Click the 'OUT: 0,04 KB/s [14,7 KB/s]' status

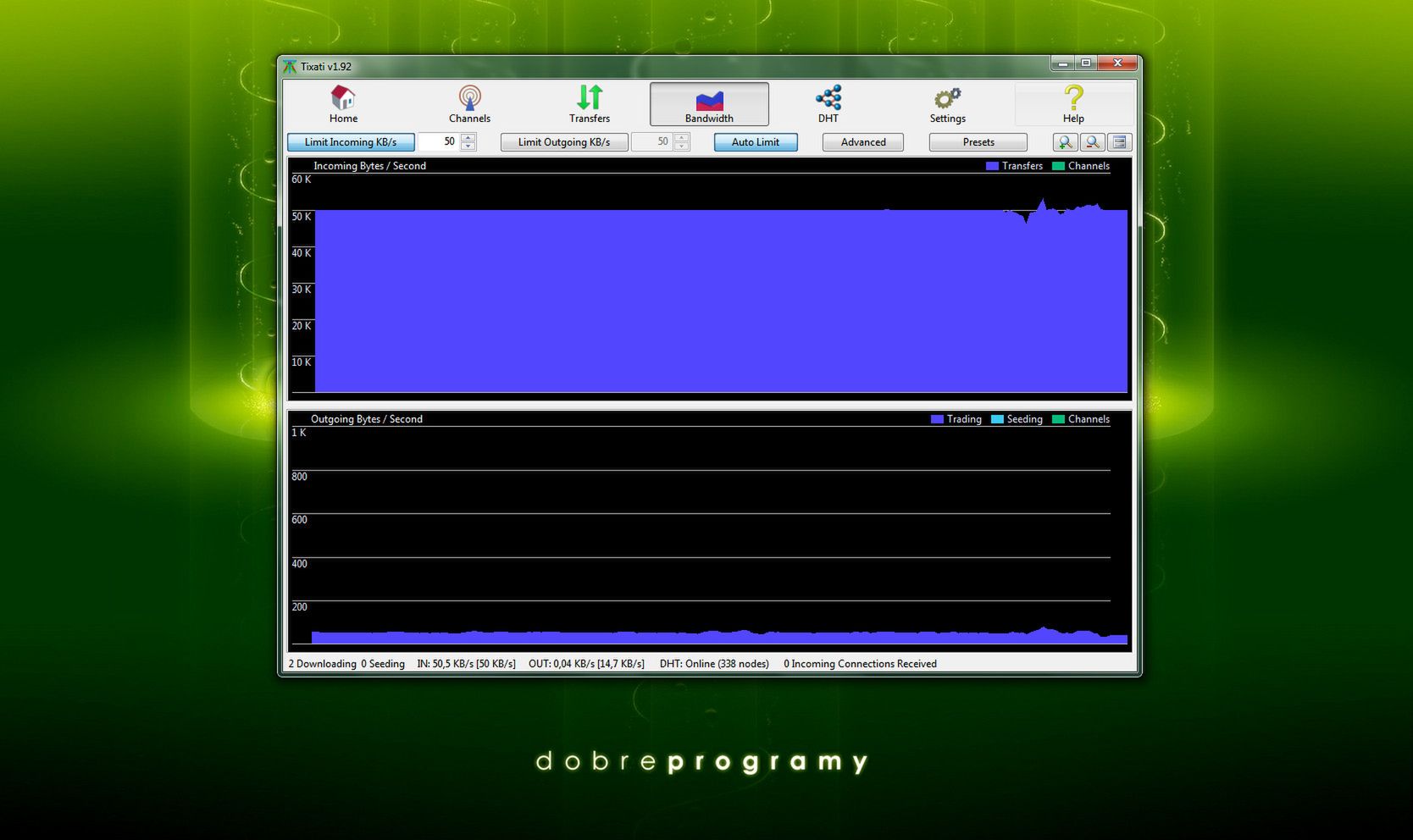pyautogui.click(x=586, y=664)
